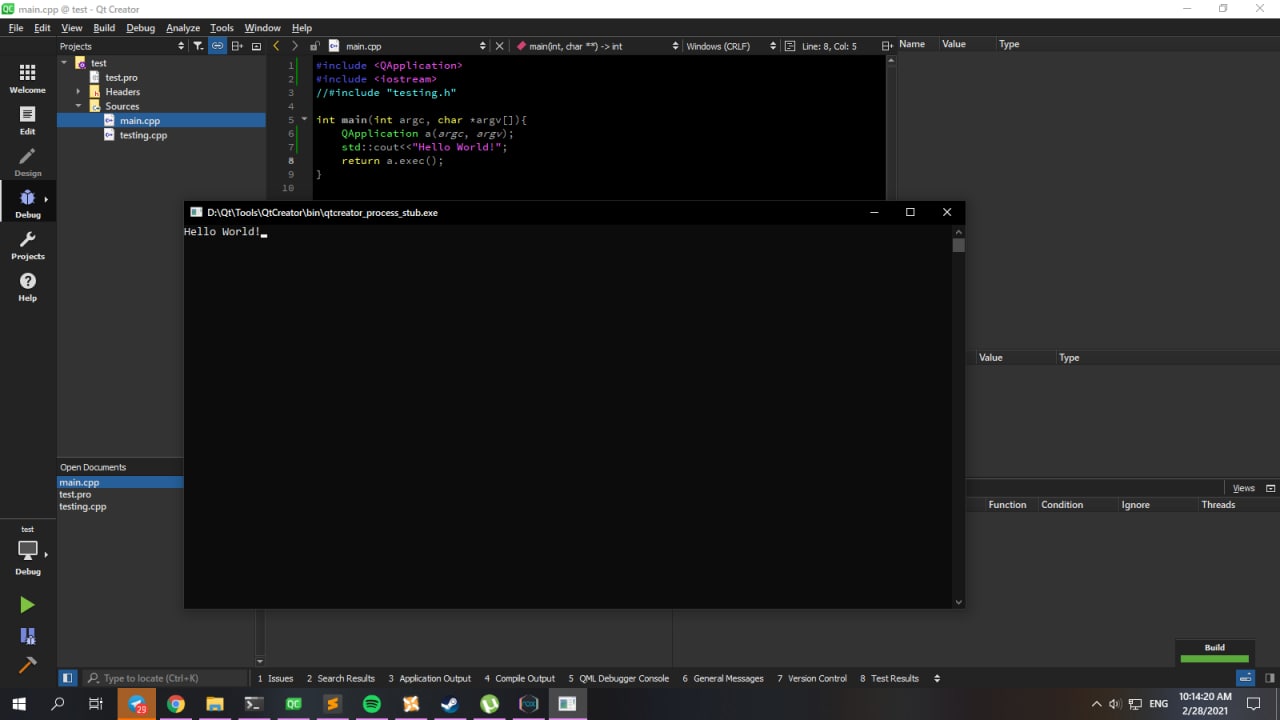Go back in editor navigation history
Screen dimensions: 1280x720
click(276, 46)
